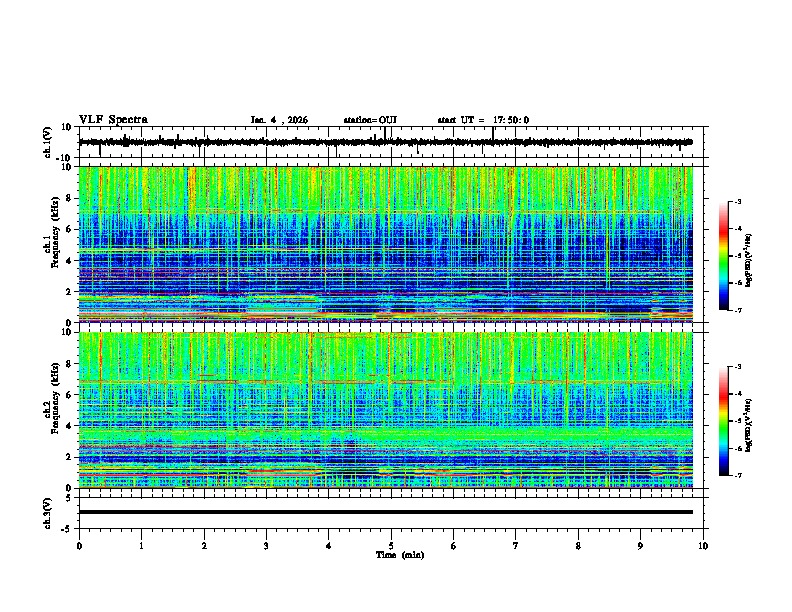Click time axis tick label 3

[266, 546]
